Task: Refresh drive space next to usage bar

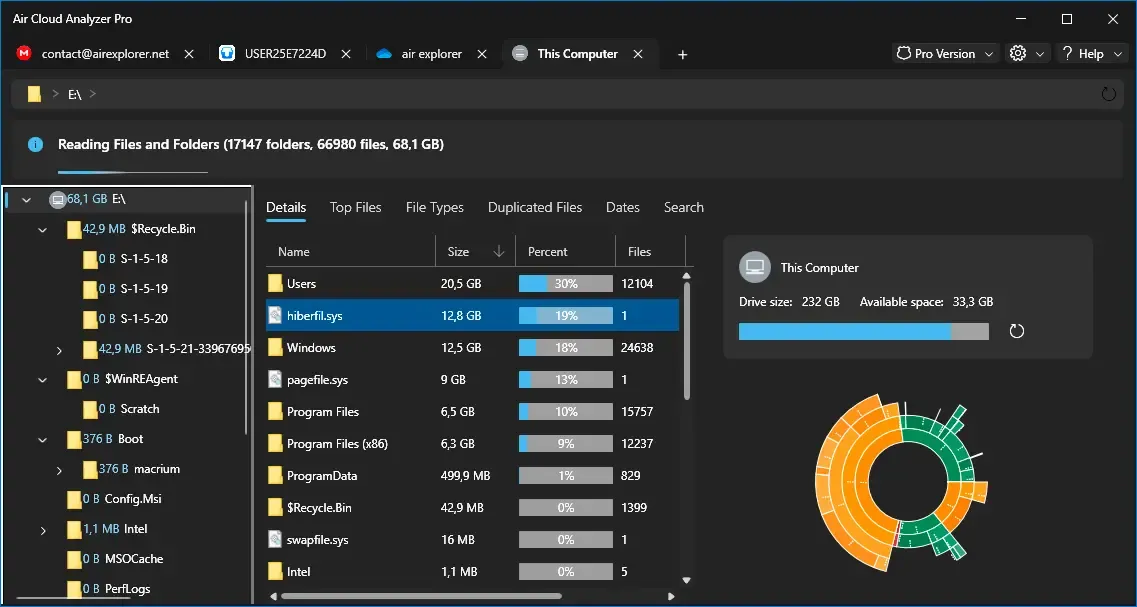Action: coord(1017,331)
